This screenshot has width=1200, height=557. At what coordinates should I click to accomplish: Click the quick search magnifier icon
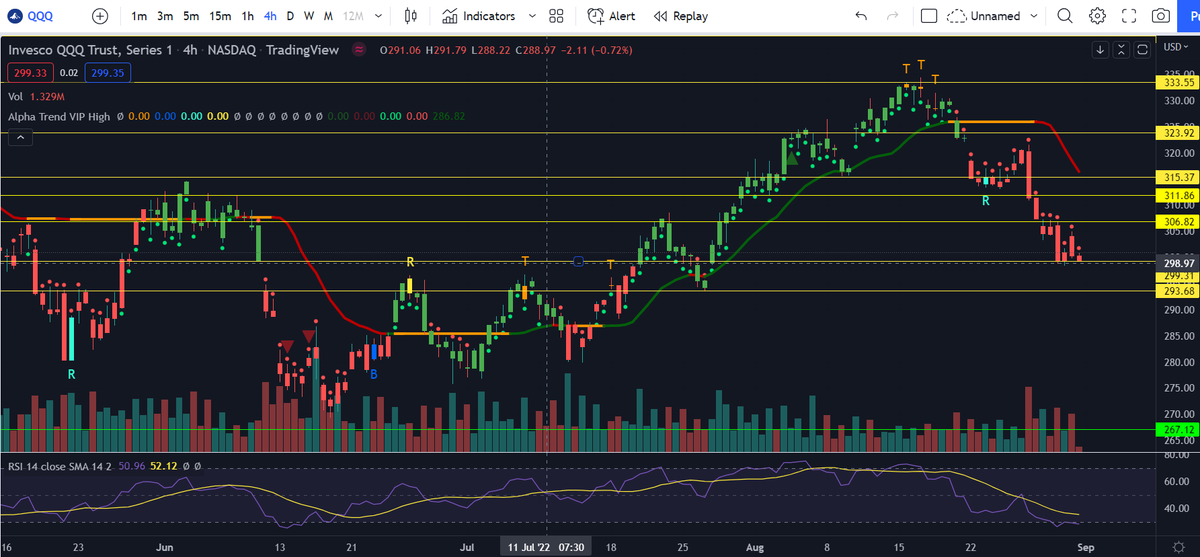coord(1065,16)
